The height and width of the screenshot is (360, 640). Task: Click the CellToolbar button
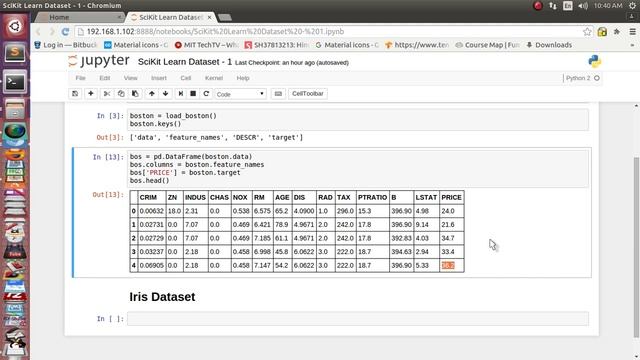(x=308, y=93)
